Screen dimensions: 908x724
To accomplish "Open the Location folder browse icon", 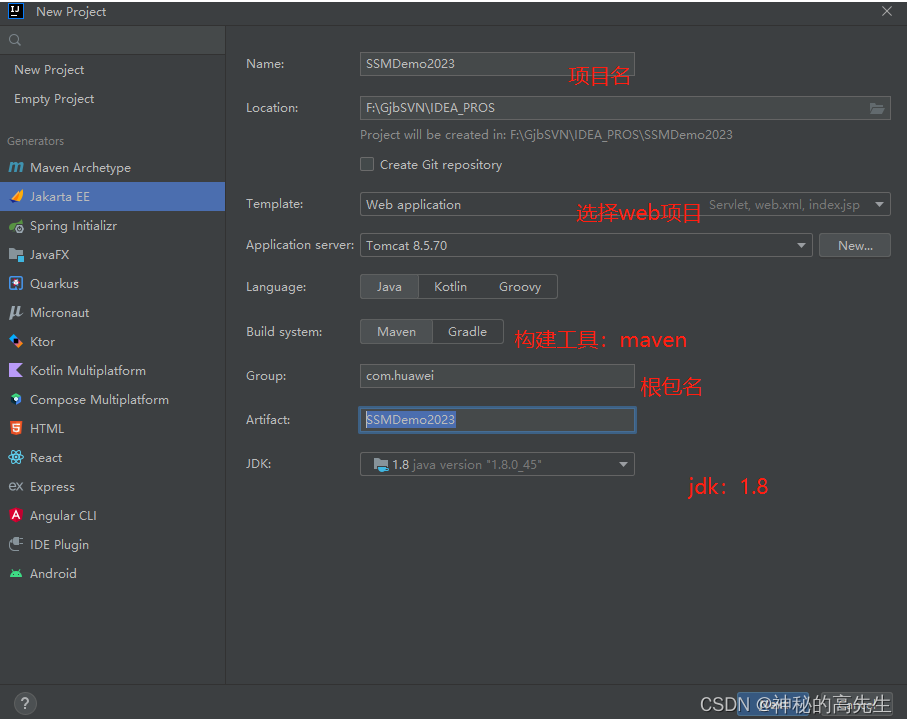I will tap(877, 108).
